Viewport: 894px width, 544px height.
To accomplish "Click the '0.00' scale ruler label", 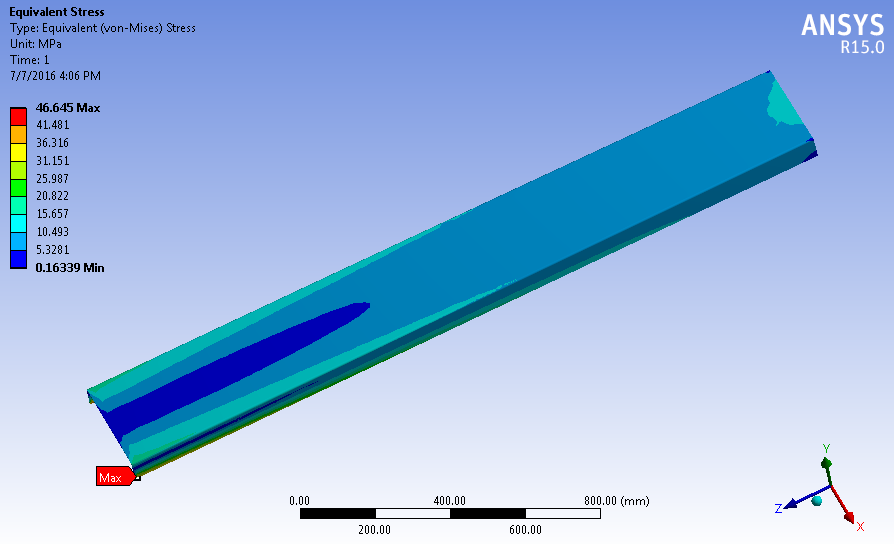I will pos(299,501).
